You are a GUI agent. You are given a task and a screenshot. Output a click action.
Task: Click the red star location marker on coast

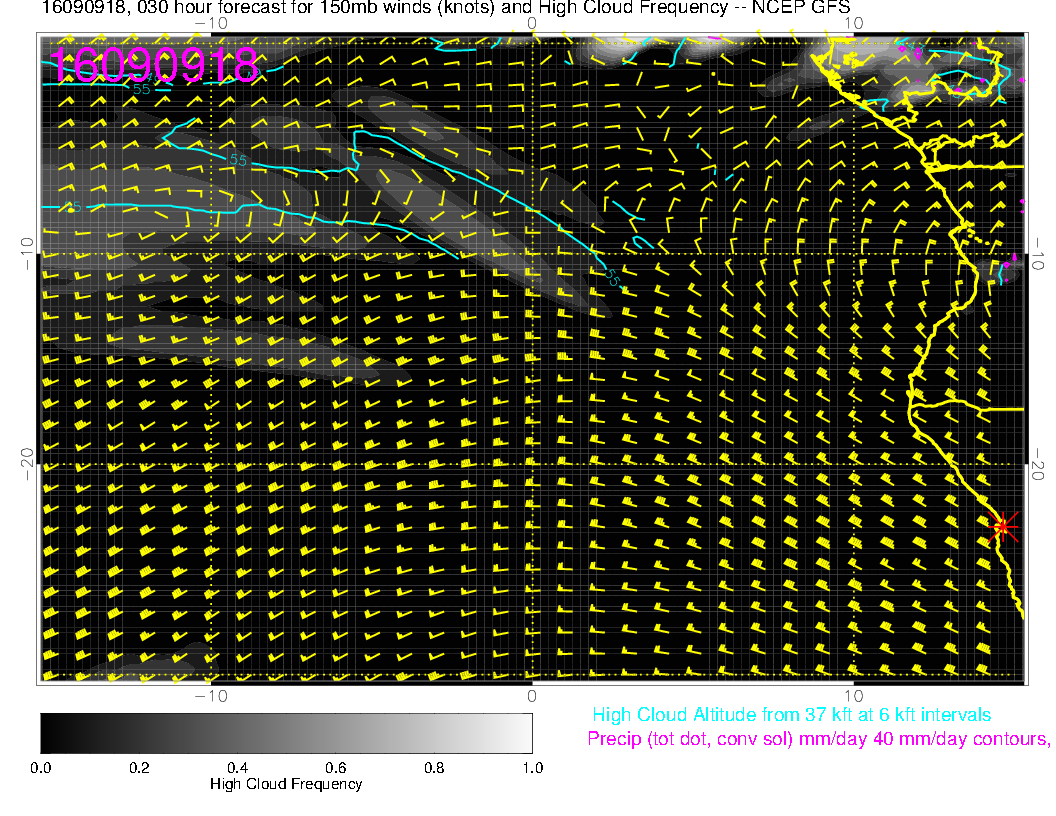pyautogui.click(x=1002, y=526)
